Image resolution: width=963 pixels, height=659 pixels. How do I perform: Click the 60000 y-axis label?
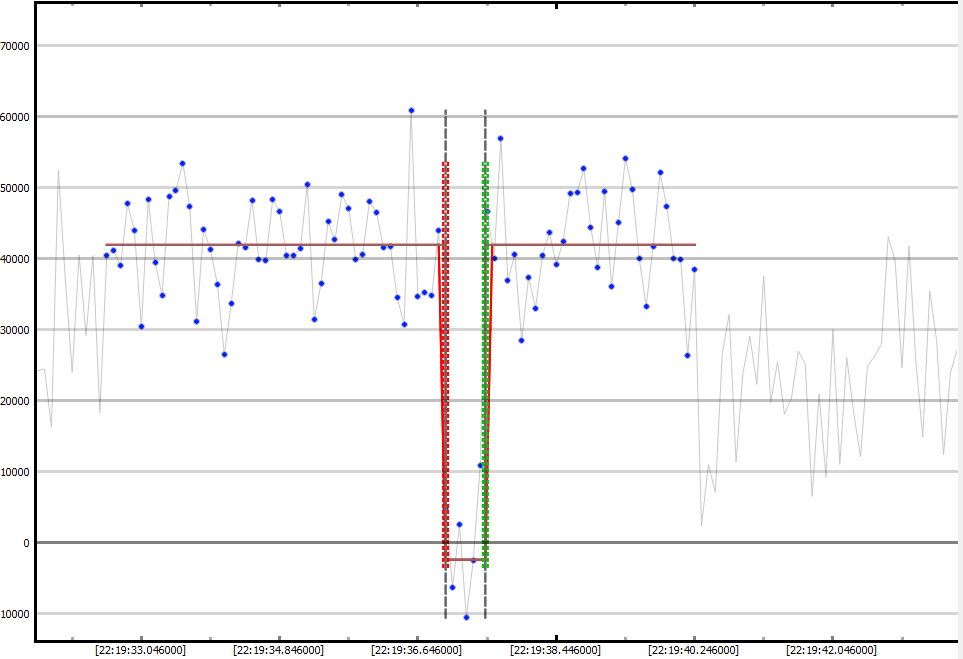click(16, 117)
